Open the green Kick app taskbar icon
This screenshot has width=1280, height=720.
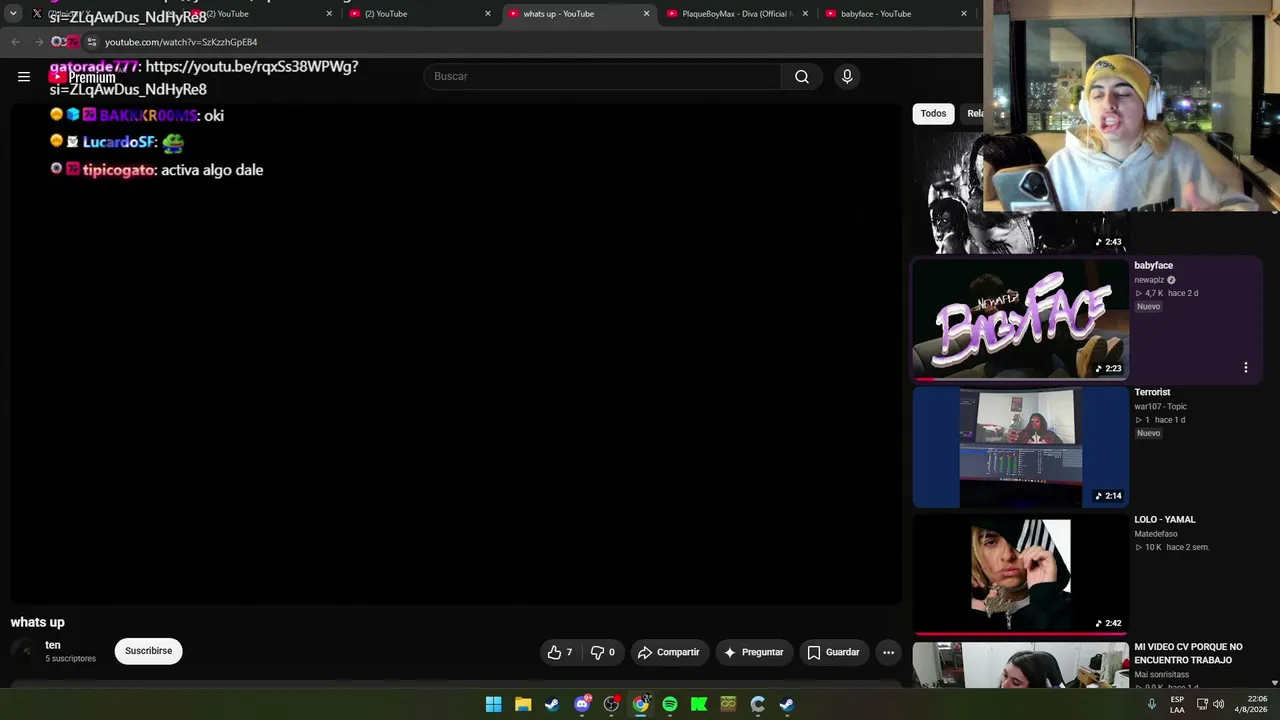click(699, 704)
